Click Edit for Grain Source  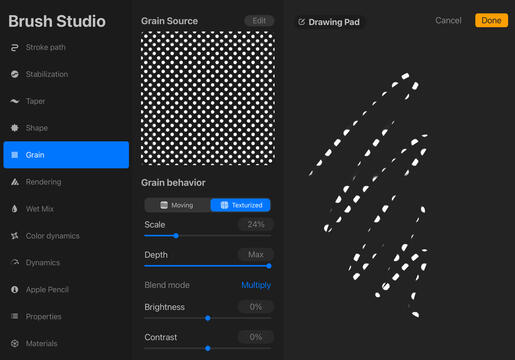tap(259, 21)
